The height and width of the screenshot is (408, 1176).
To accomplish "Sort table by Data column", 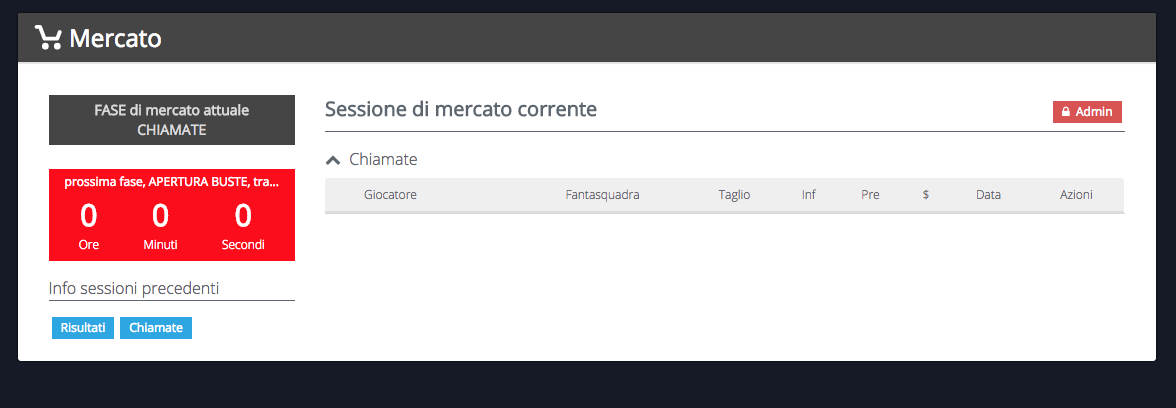I will (x=988, y=195).
